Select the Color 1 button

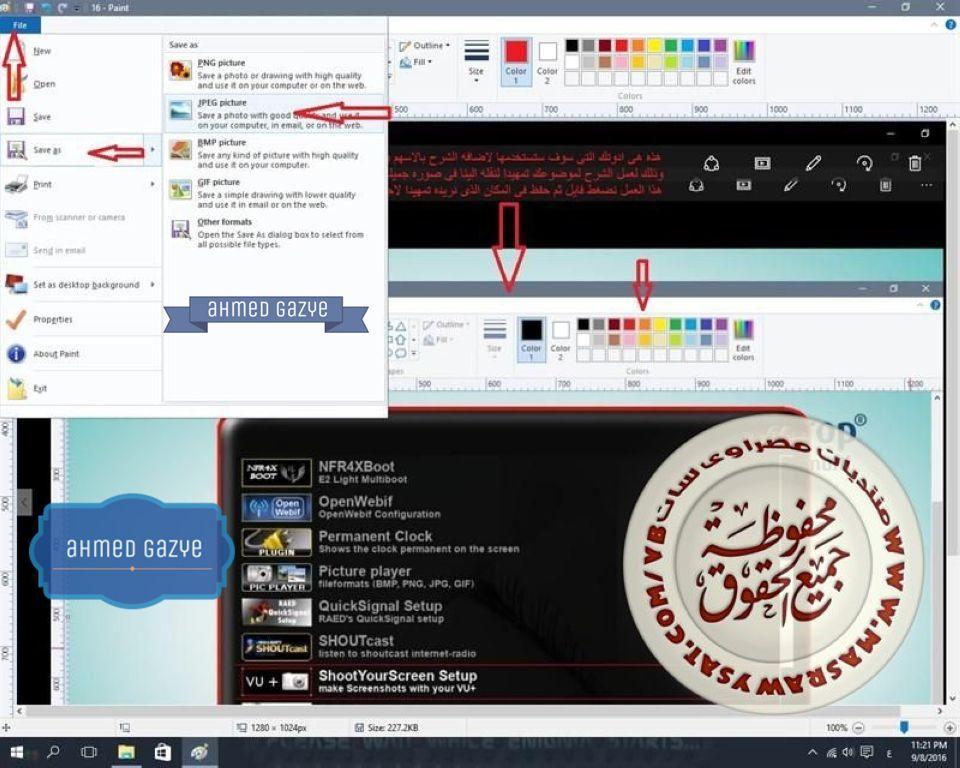tap(516, 62)
